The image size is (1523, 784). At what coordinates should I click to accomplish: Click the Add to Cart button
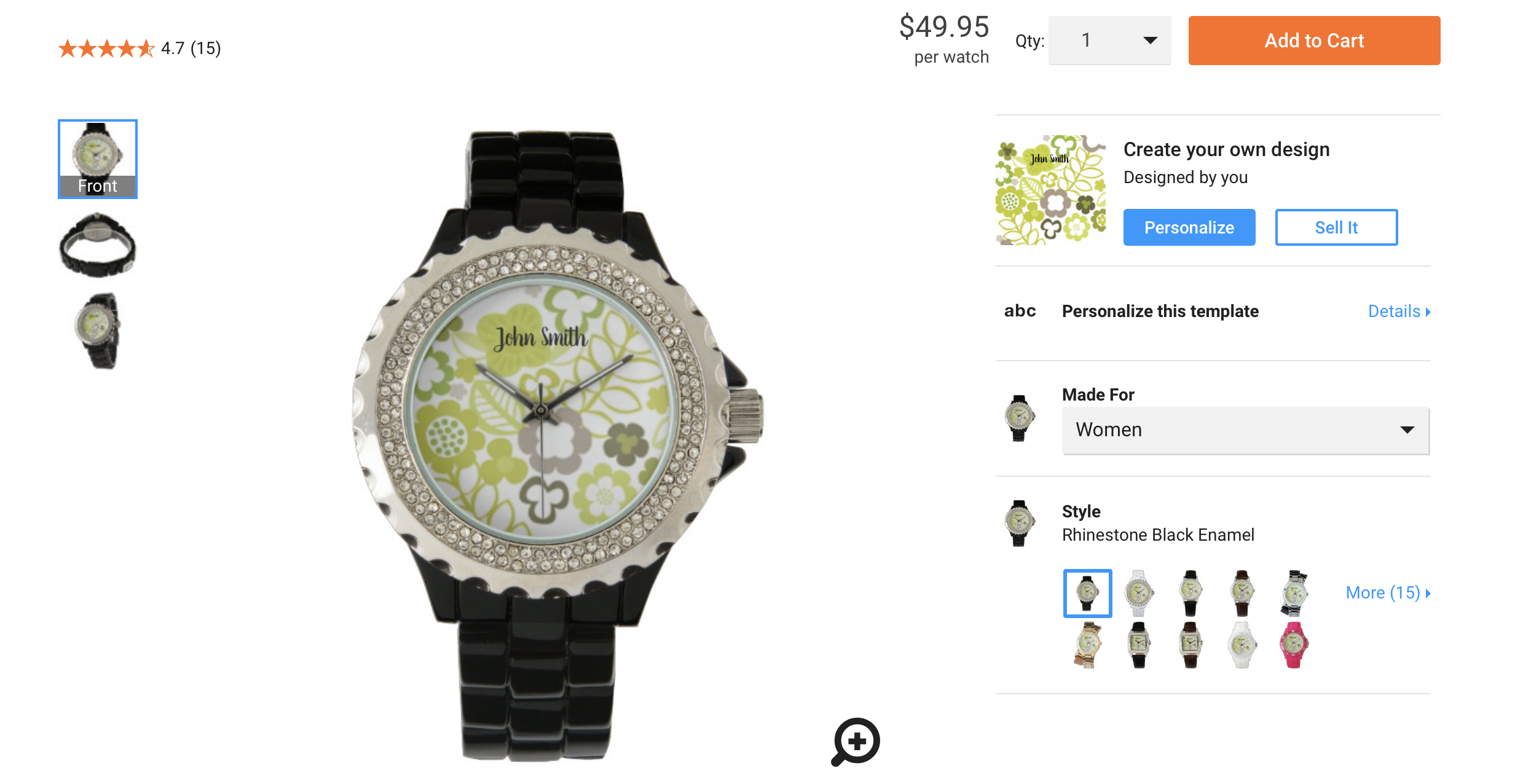[1314, 41]
